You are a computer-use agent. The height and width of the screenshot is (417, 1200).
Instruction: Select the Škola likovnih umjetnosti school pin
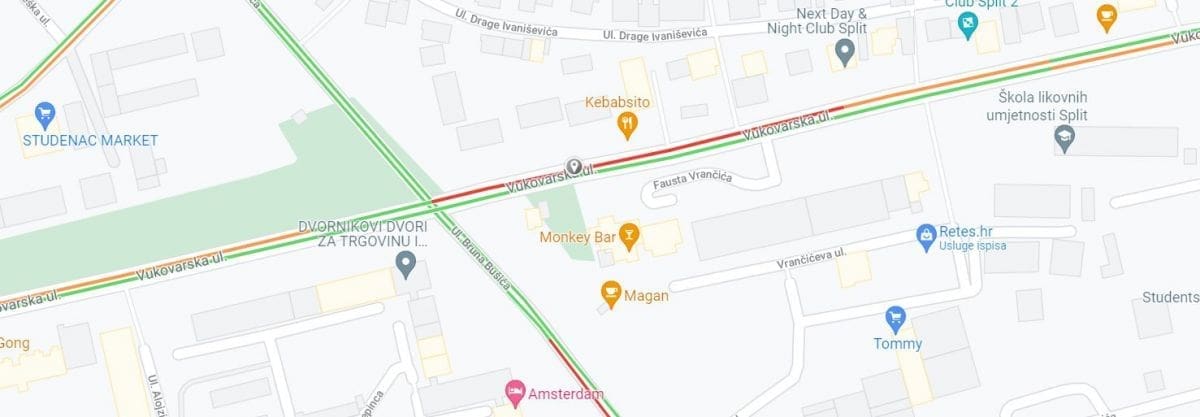1065,140
